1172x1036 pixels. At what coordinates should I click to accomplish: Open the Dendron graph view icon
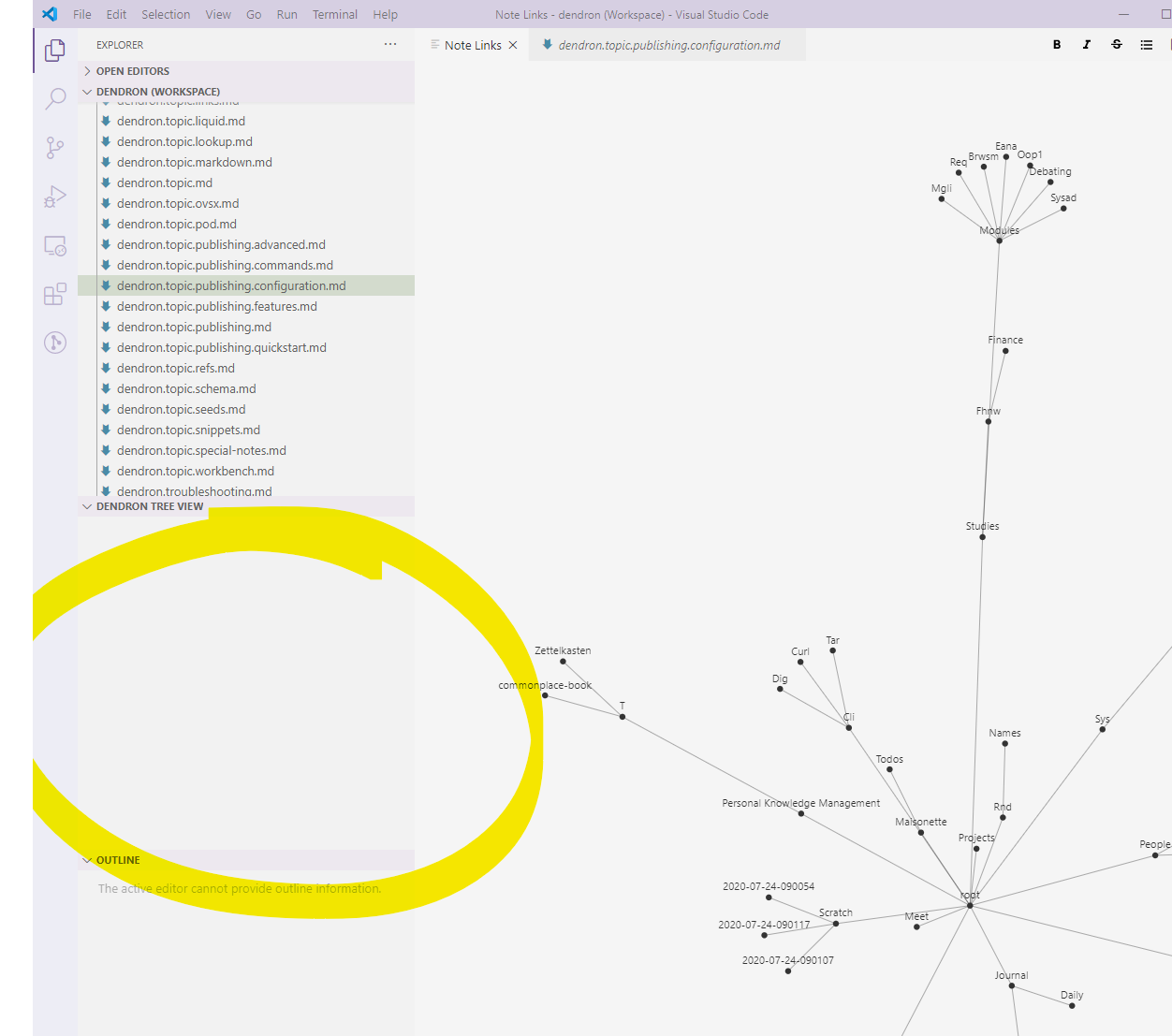coord(54,343)
